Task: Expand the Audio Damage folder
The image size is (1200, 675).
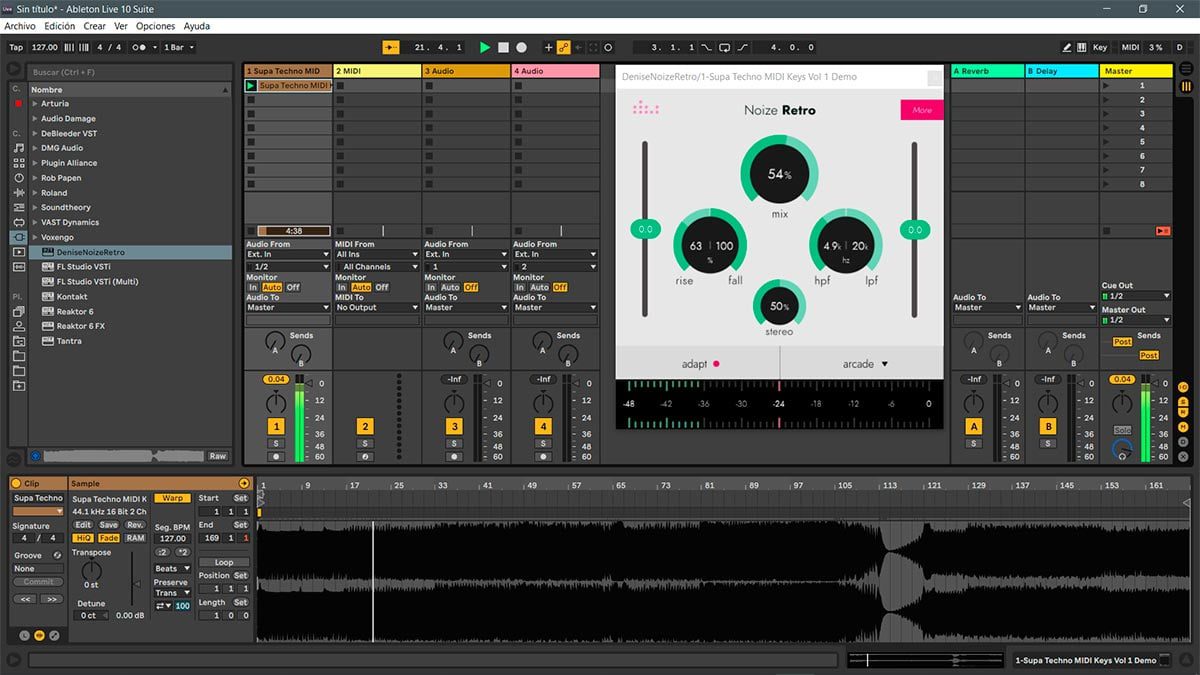Action: pos(35,119)
